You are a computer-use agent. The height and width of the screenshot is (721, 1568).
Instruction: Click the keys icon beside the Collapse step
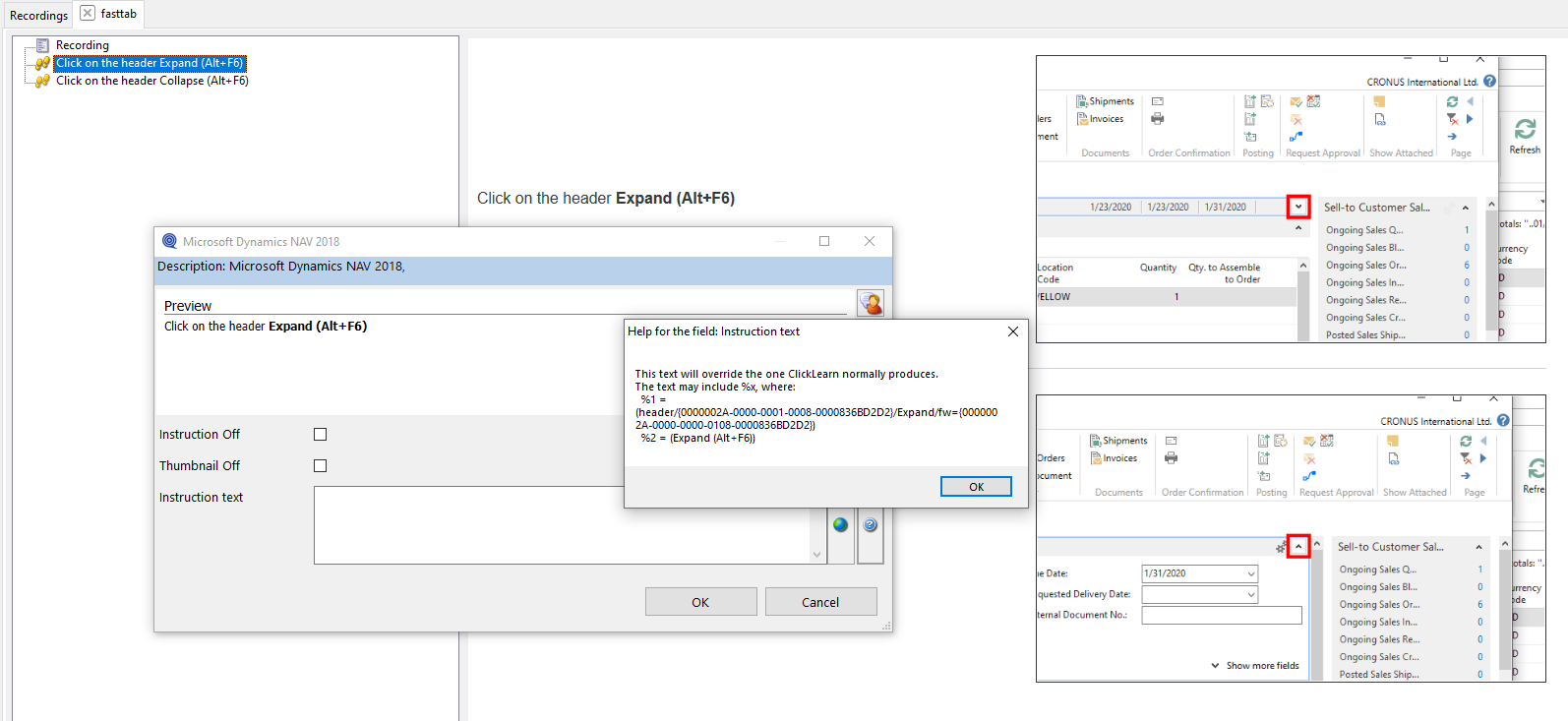tap(42, 81)
